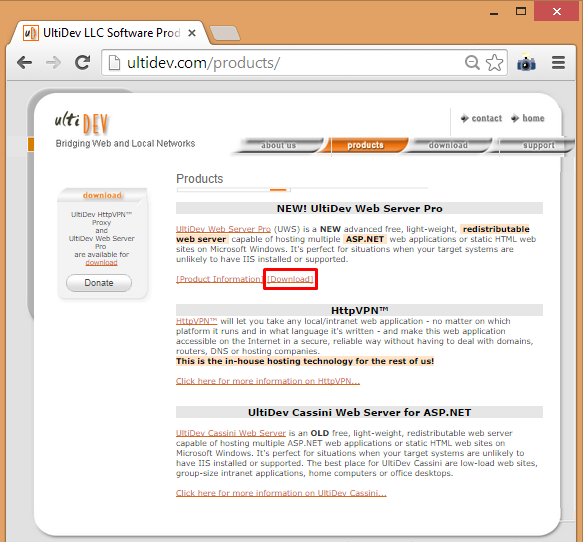Click 'more information on UltiDev Cassini' link
583x542 pixels.
click(281, 493)
